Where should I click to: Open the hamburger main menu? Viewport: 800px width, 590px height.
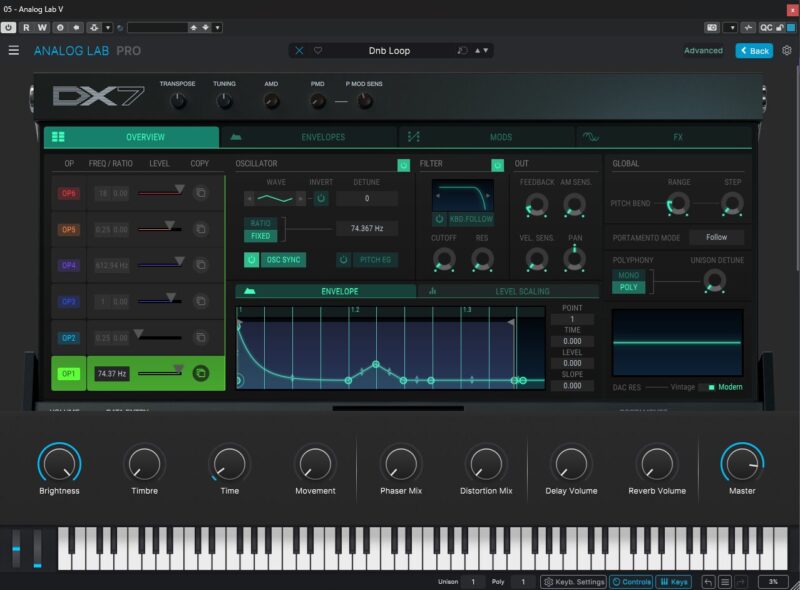[14, 50]
